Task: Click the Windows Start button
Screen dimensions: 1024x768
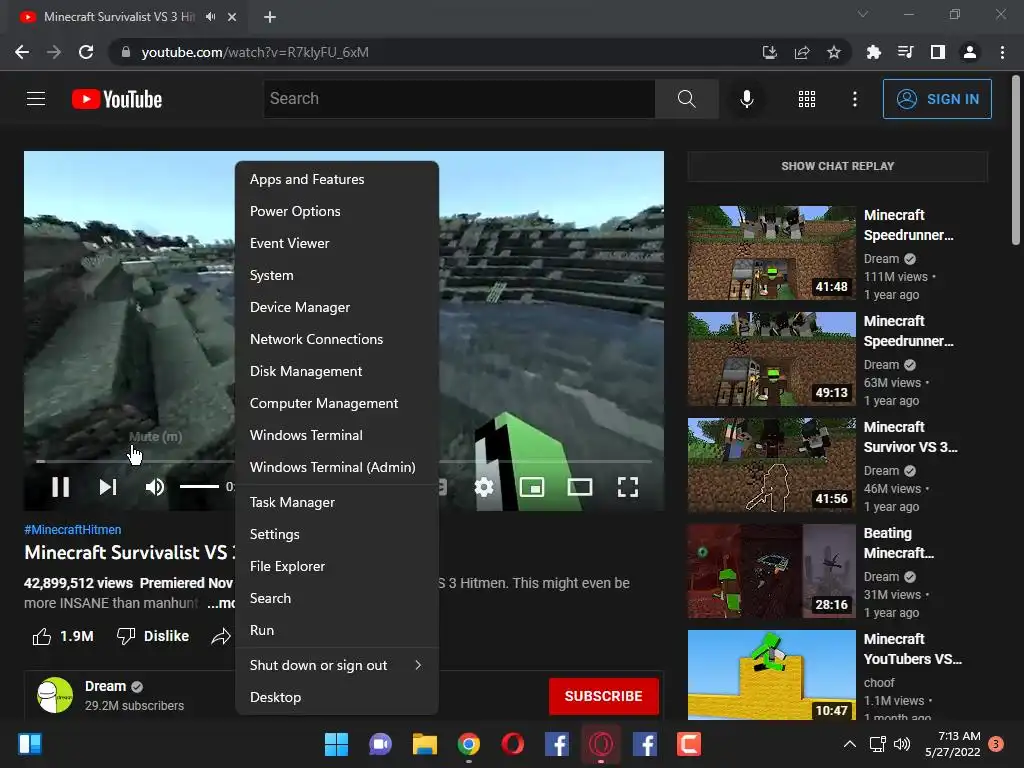Action: pyautogui.click(x=336, y=744)
